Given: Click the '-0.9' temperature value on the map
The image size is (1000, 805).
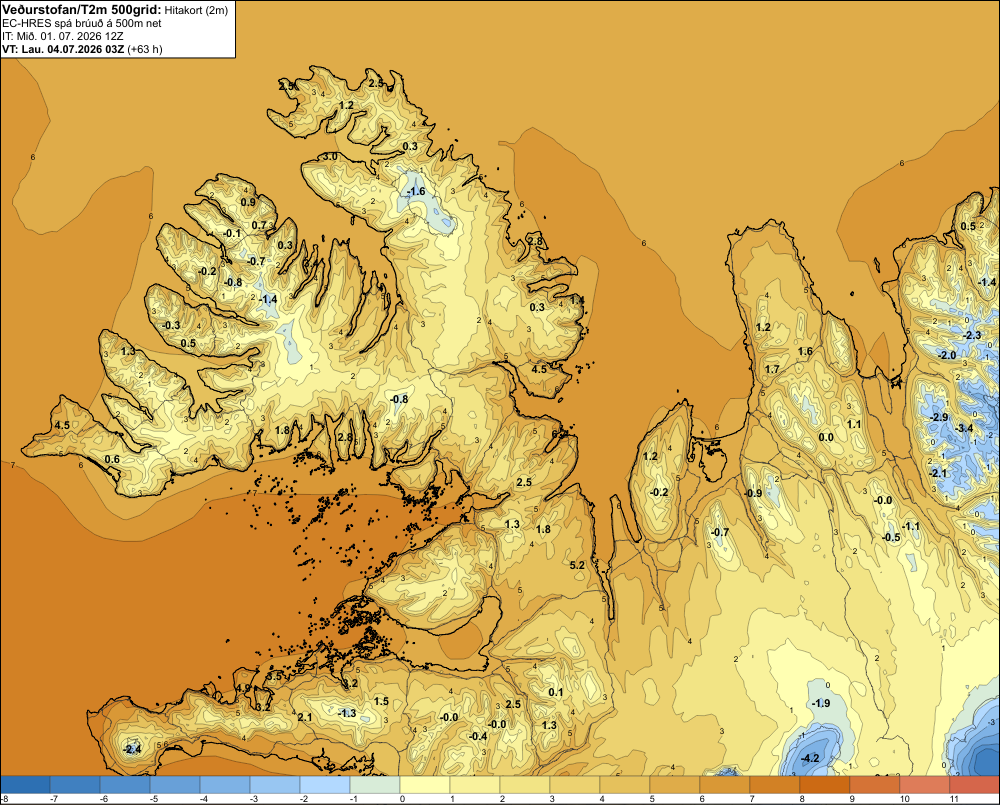Looking at the screenshot, I should [753, 494].
